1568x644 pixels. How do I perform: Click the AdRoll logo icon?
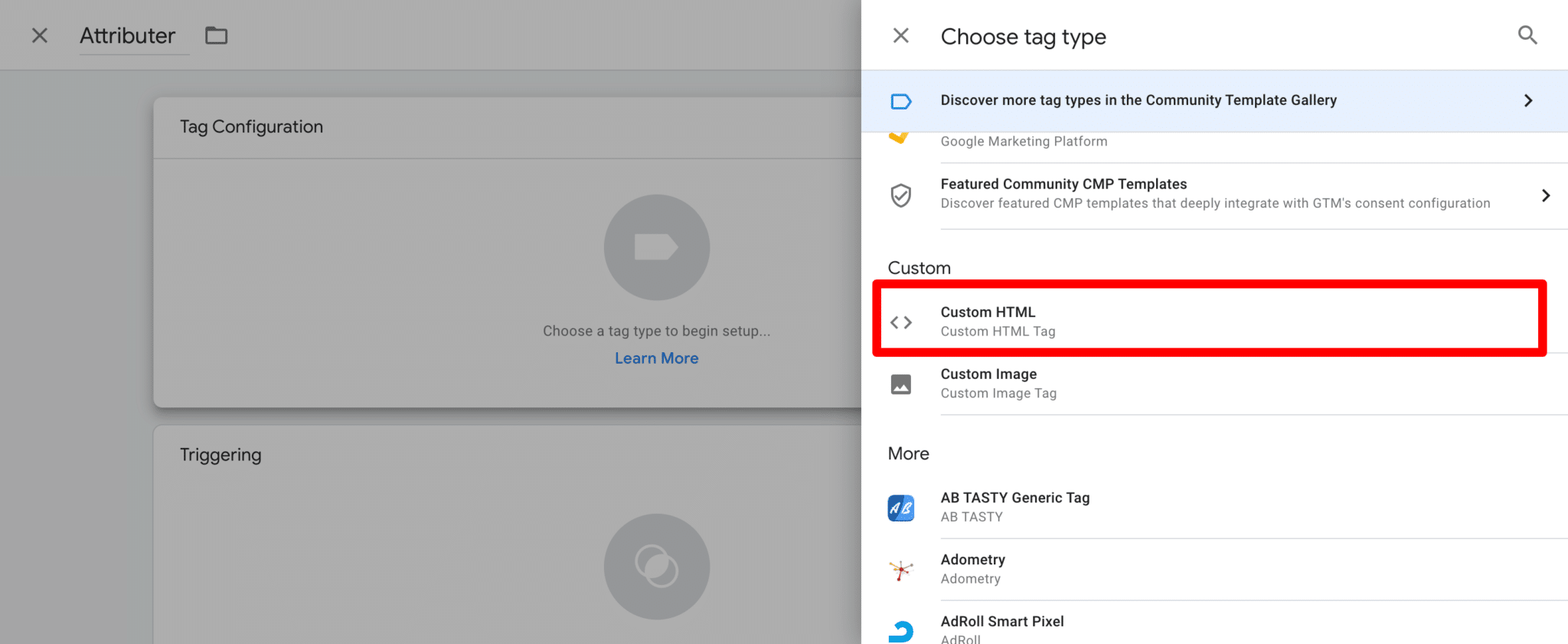(x=901, y=631)
